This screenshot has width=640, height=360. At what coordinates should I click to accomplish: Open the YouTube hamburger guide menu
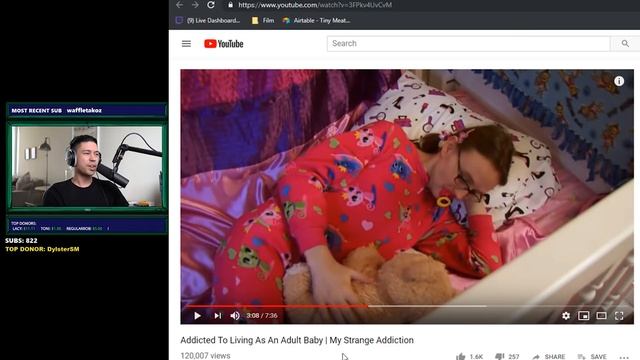tap(186, 44)
